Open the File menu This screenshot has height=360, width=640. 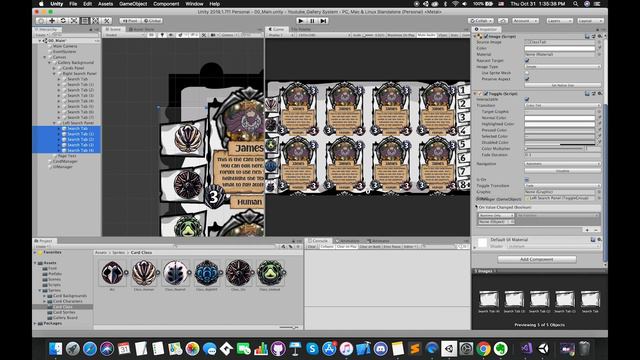73,4
